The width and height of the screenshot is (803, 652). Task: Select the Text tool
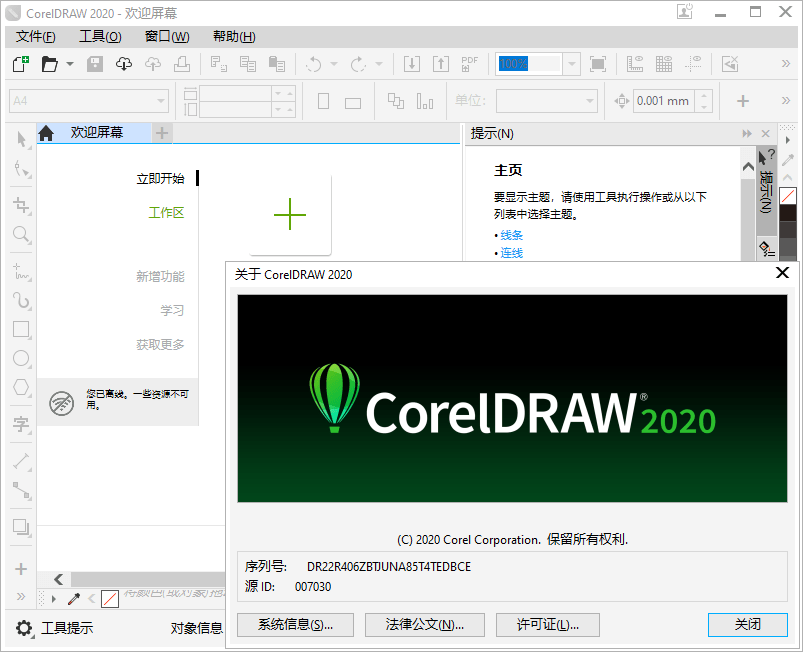point(22,424)
